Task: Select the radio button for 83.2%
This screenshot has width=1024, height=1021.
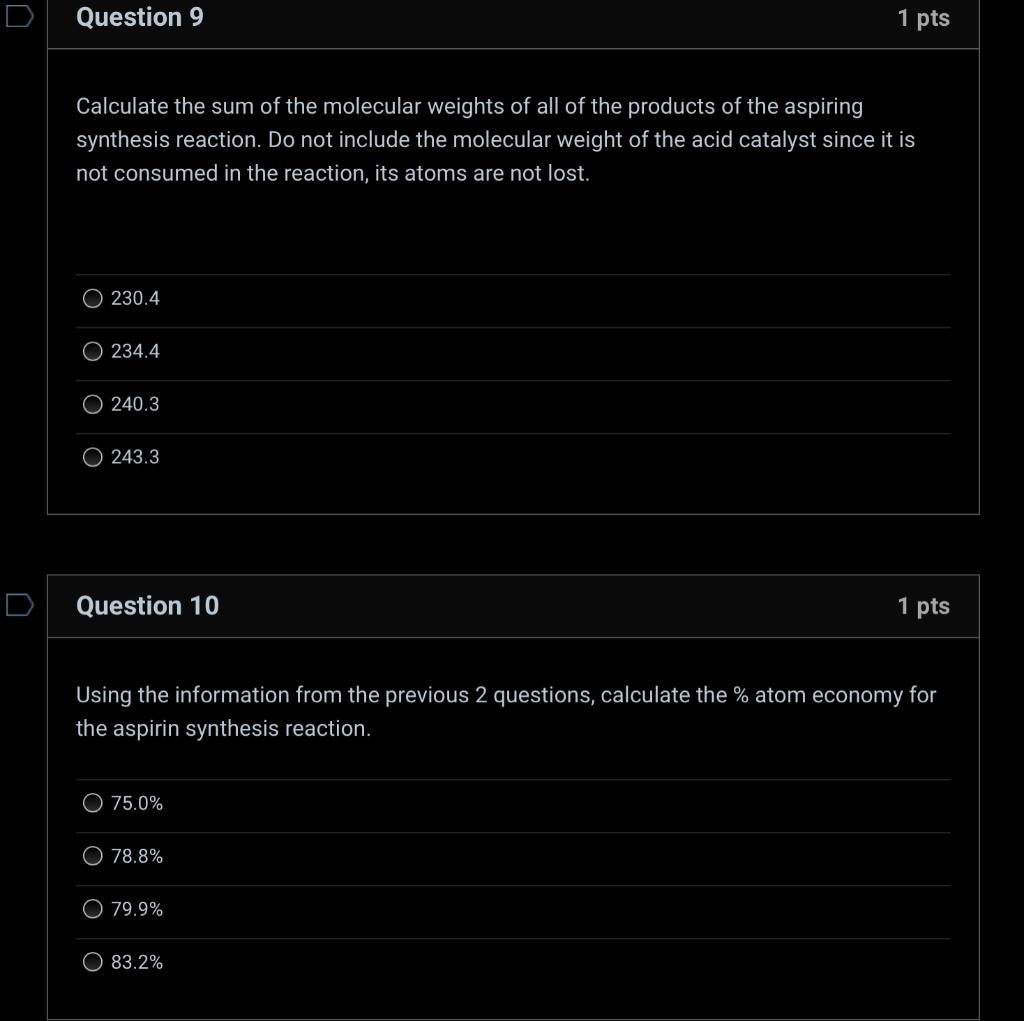Action: pos(93,961)
